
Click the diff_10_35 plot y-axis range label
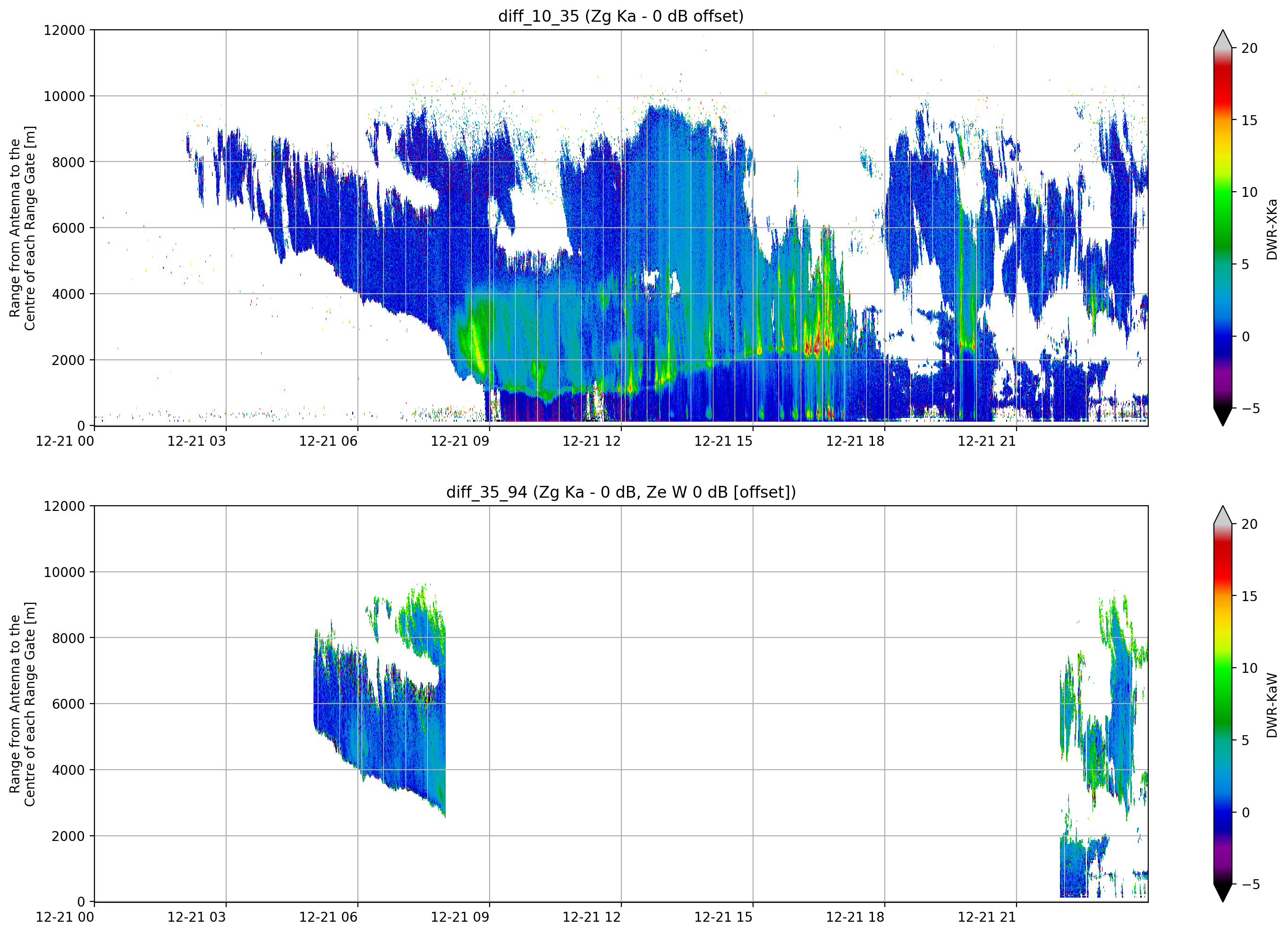point(23,228)
